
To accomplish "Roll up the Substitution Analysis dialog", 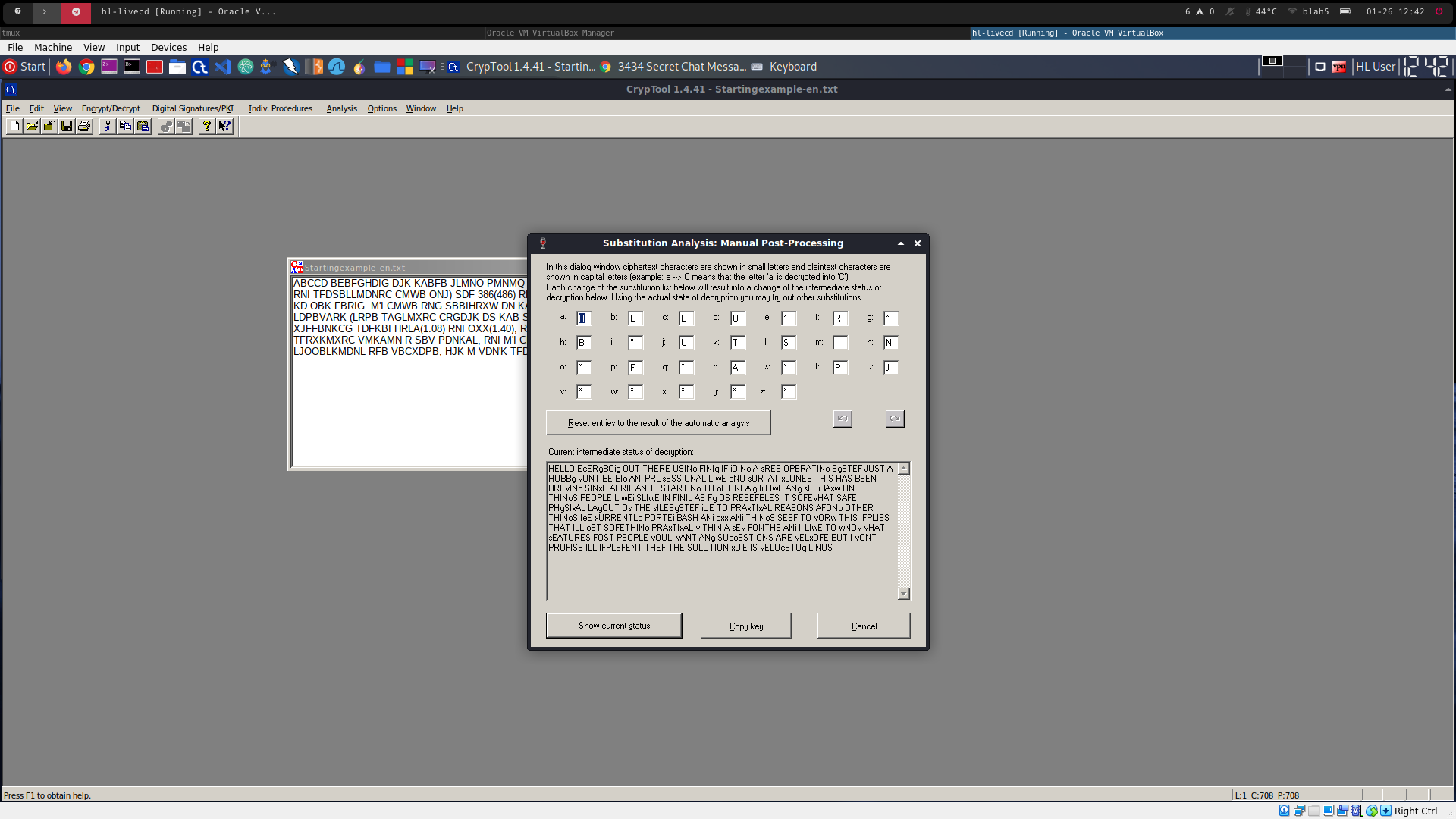I will (x=901, y=243).
